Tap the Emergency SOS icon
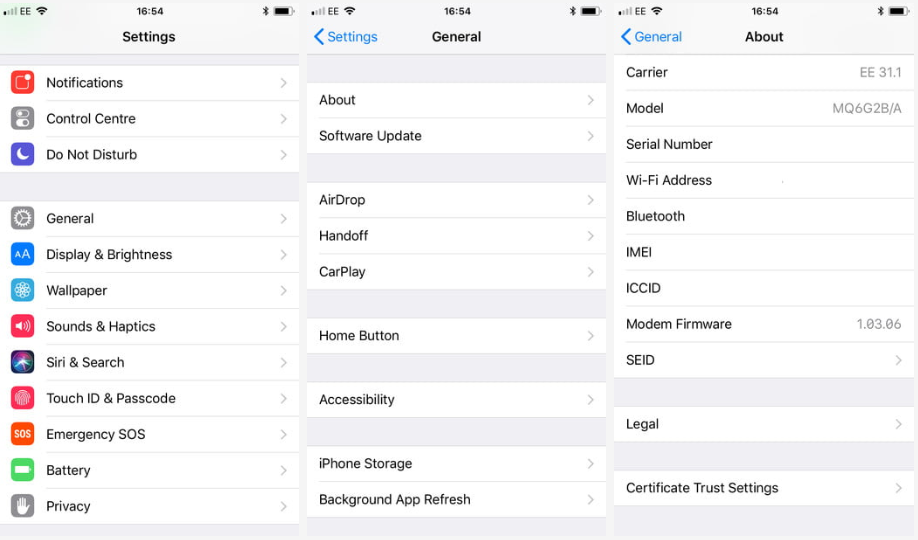 (x=22, y=434)
